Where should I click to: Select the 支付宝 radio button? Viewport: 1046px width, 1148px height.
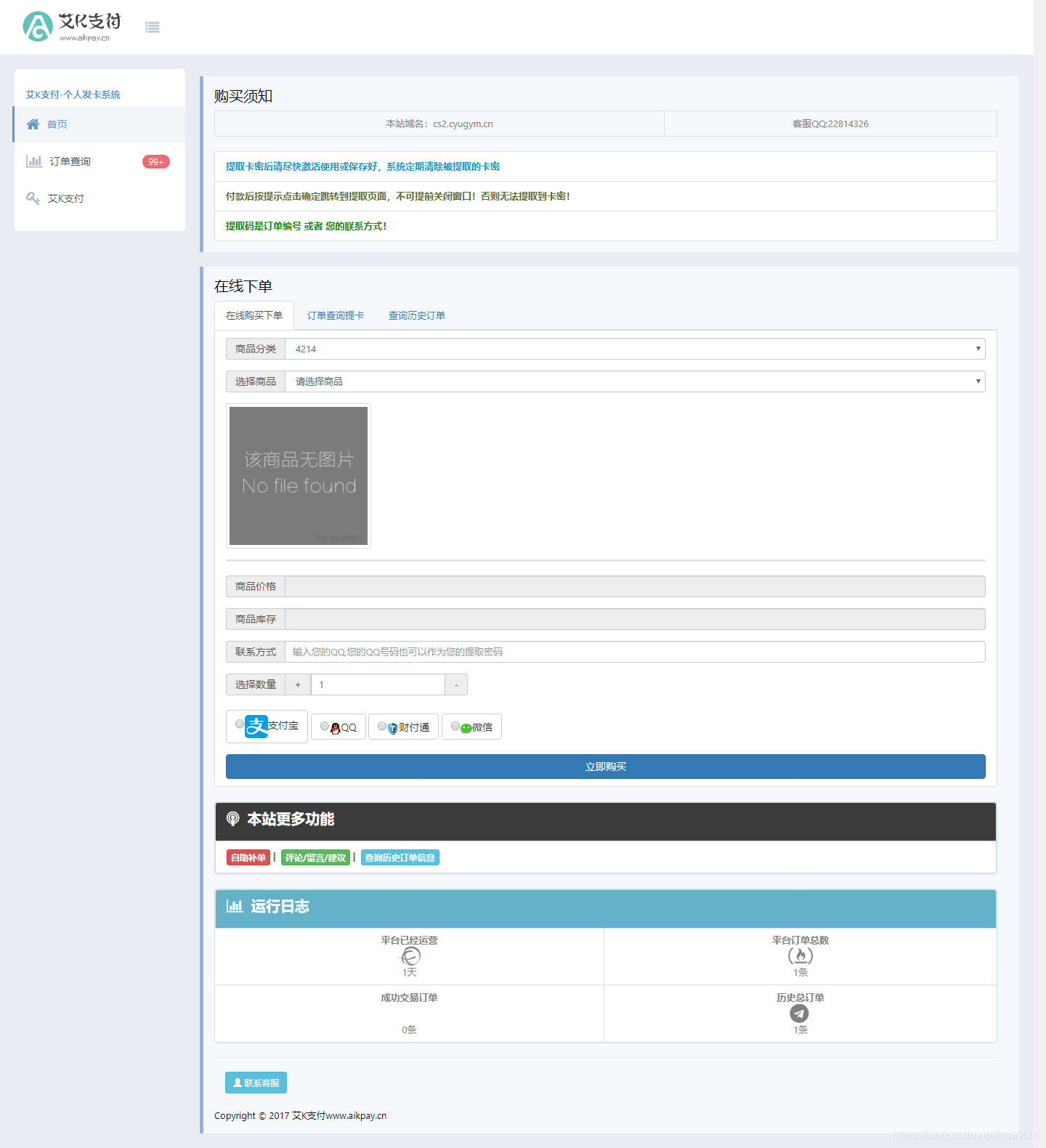(x=240, y=724)
